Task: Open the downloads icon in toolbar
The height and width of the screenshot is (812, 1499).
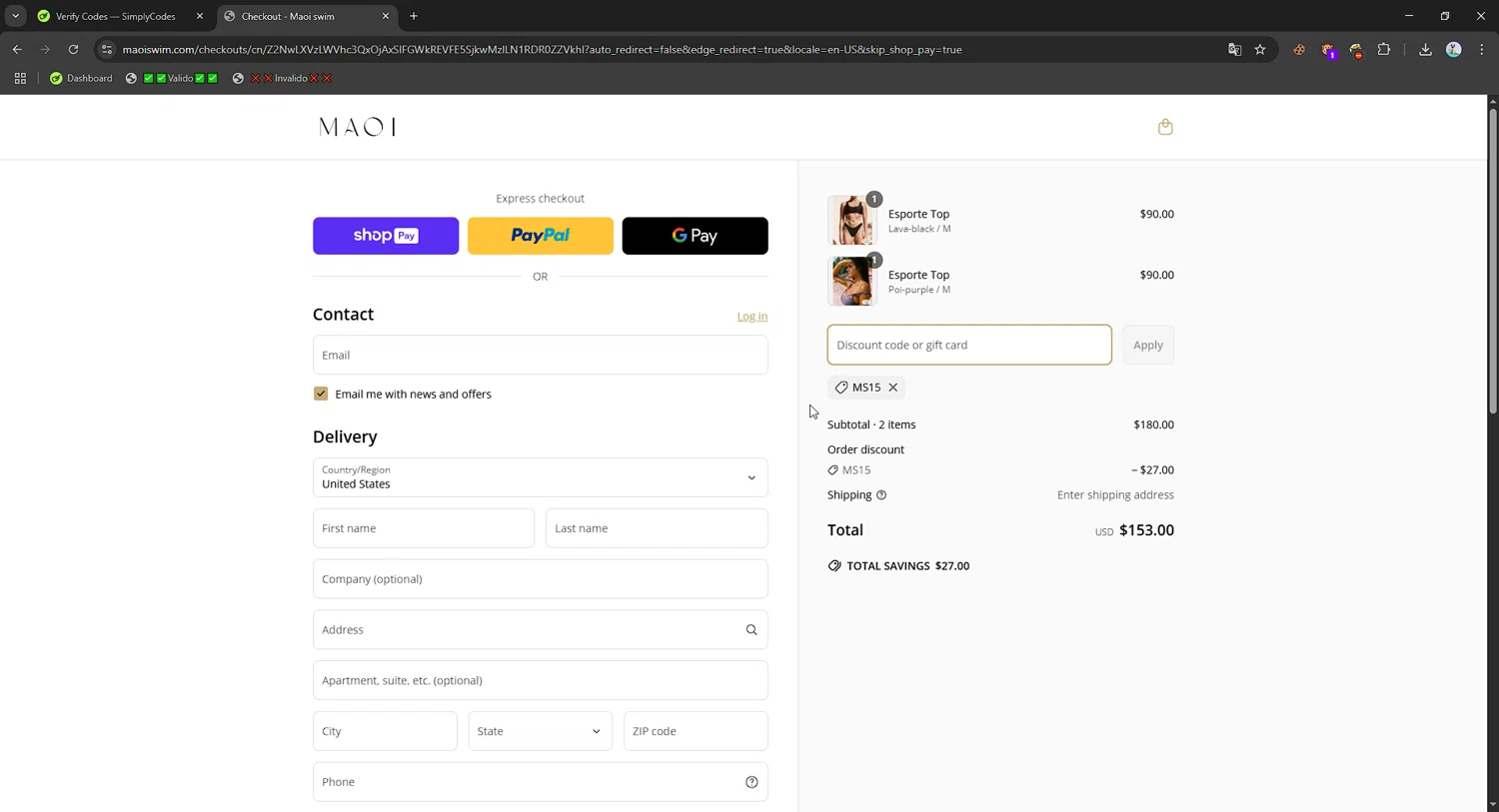Action: (x=1425, y=49)
